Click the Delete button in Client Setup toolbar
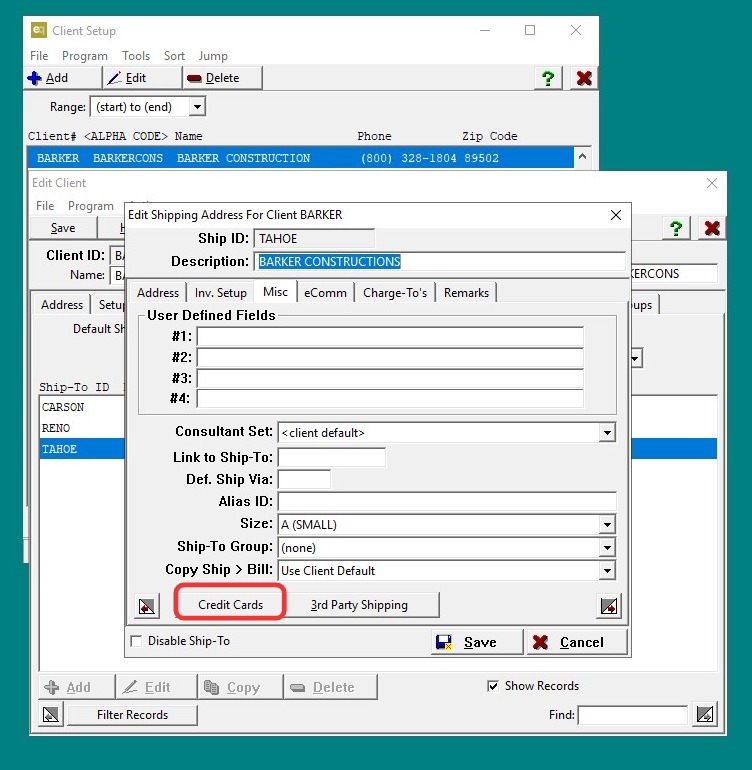Viewport: 752px width, 770px height. (223, 78)
